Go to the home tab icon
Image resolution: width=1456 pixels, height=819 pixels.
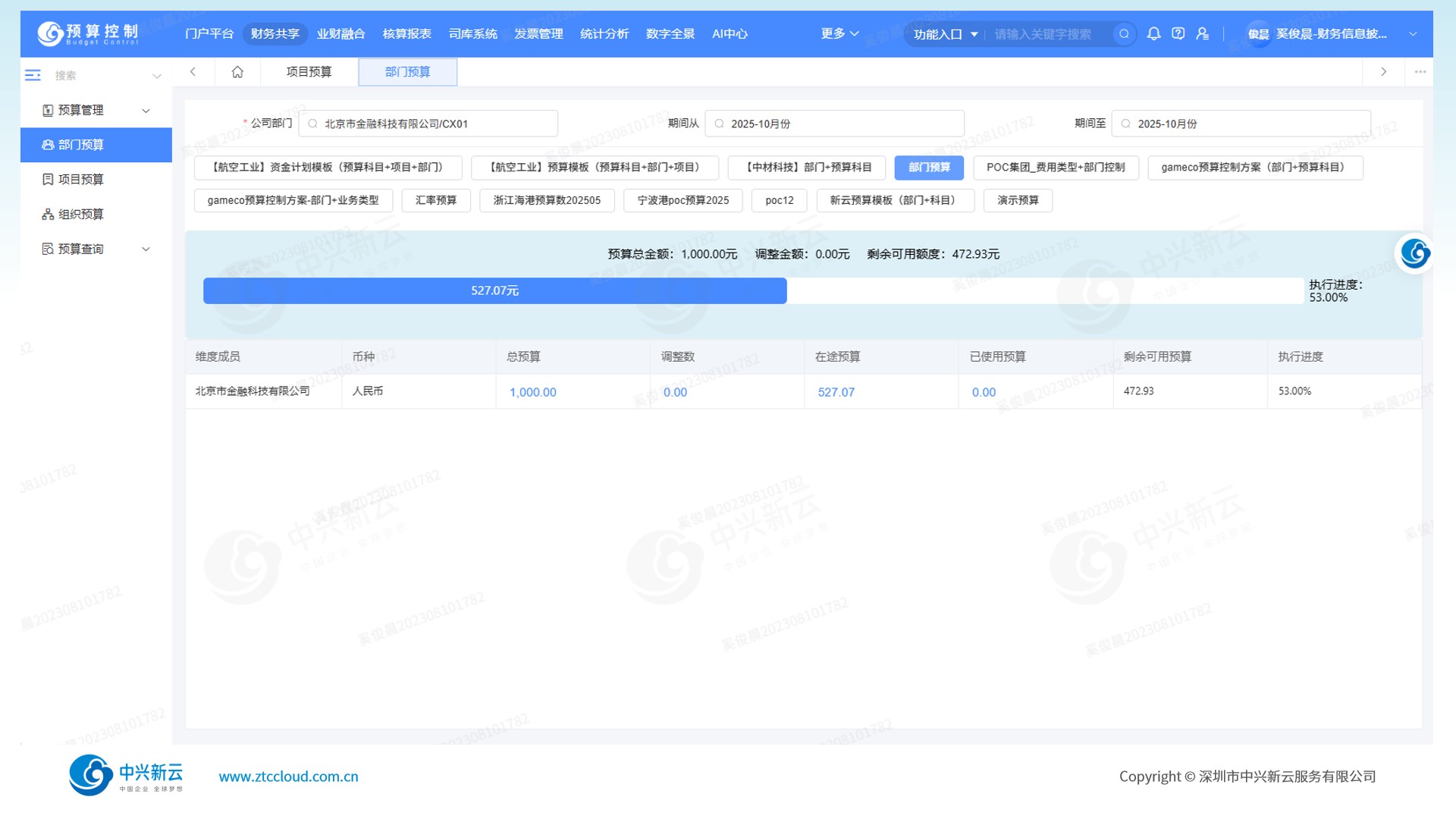237,72
